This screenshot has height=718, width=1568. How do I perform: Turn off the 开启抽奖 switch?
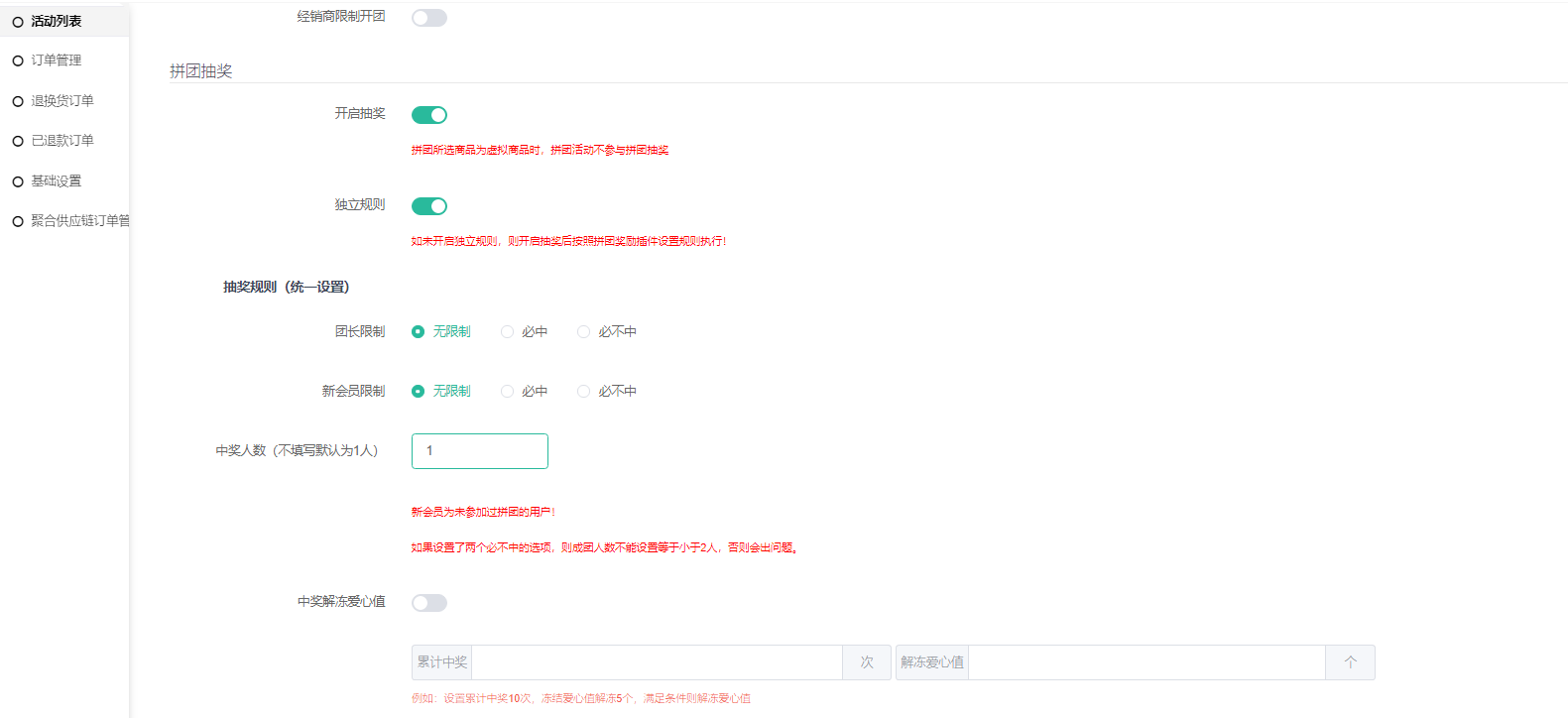[x=429, y=115]
